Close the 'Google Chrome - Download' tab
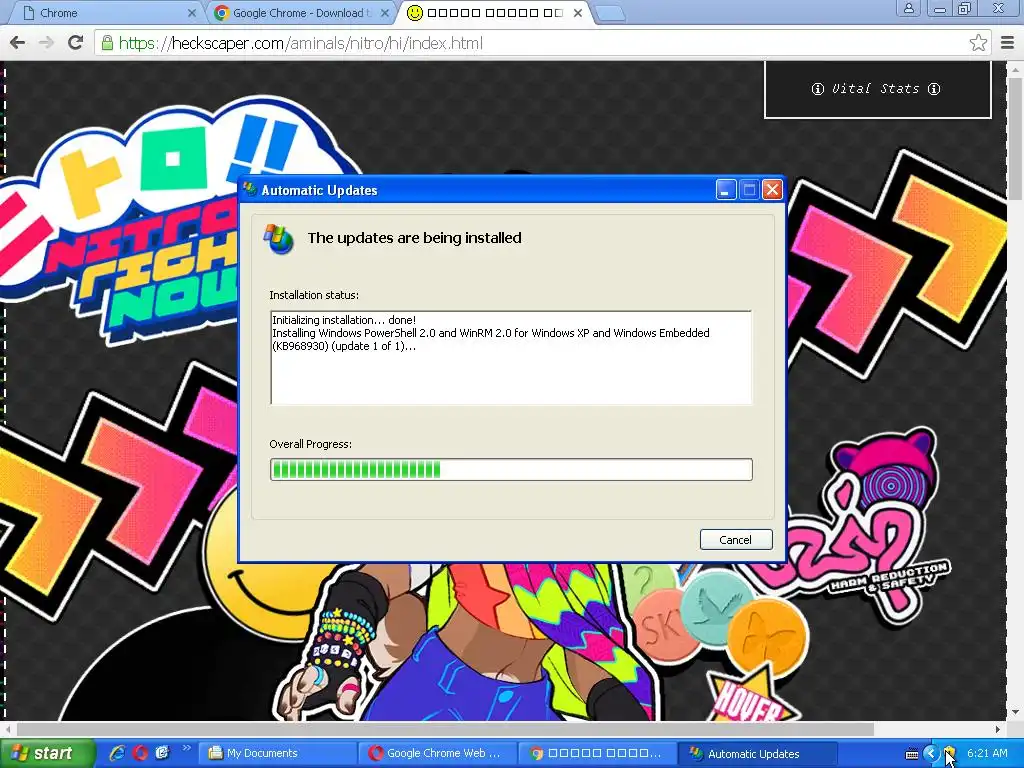The width and height of the screenshot is (1024, 768). 385,12
